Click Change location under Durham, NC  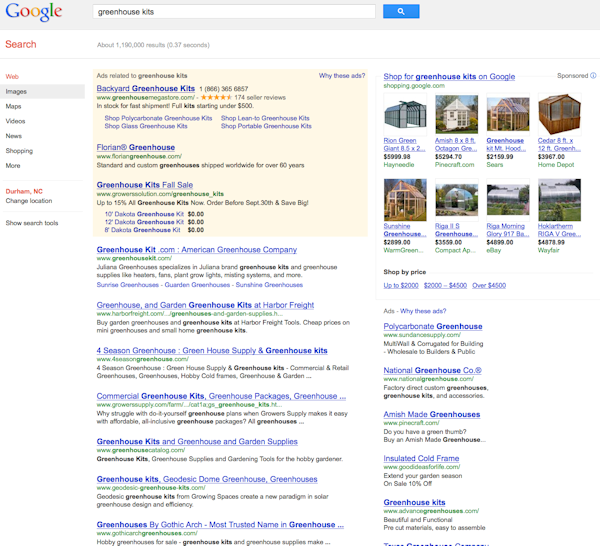coord(29,201)
